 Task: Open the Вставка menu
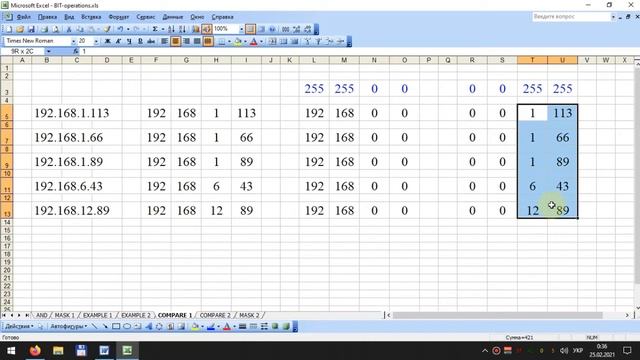[x=91, y=17]
